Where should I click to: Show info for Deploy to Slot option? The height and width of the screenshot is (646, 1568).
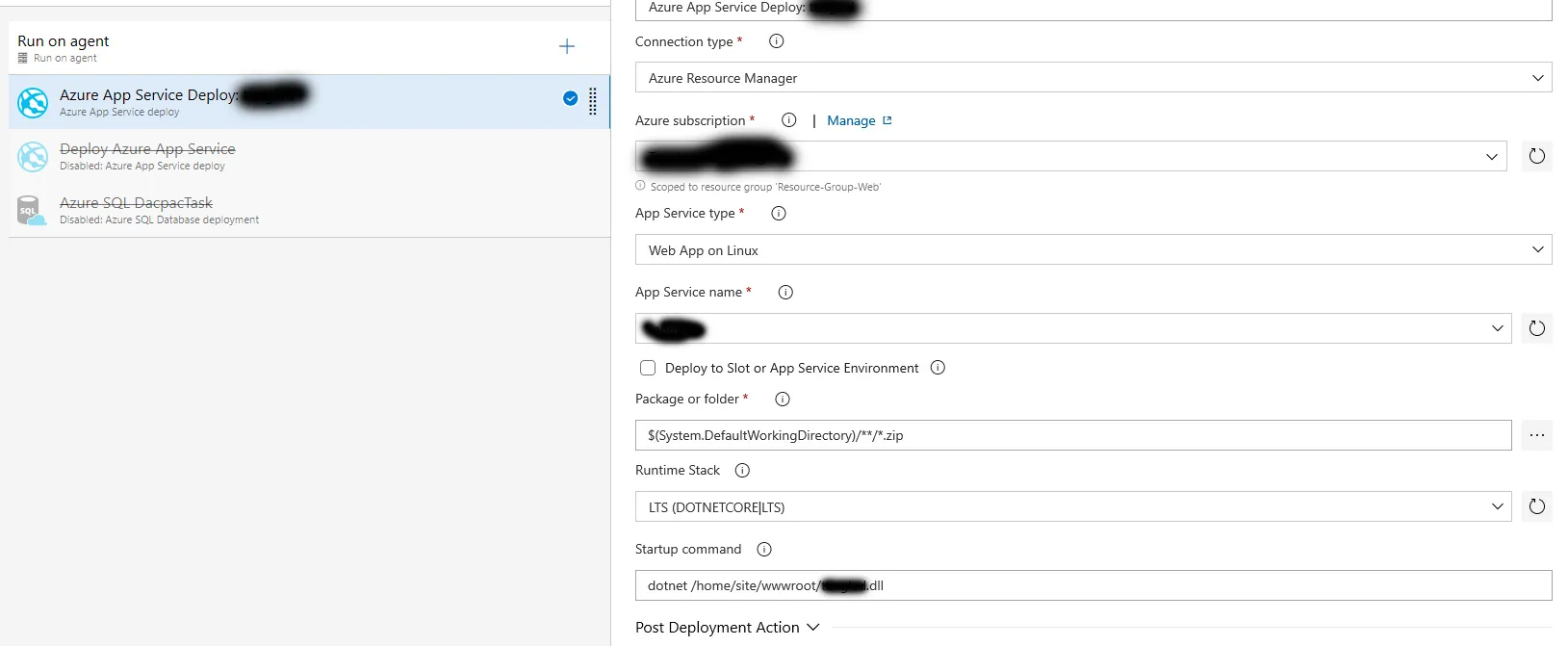(938, 368)
